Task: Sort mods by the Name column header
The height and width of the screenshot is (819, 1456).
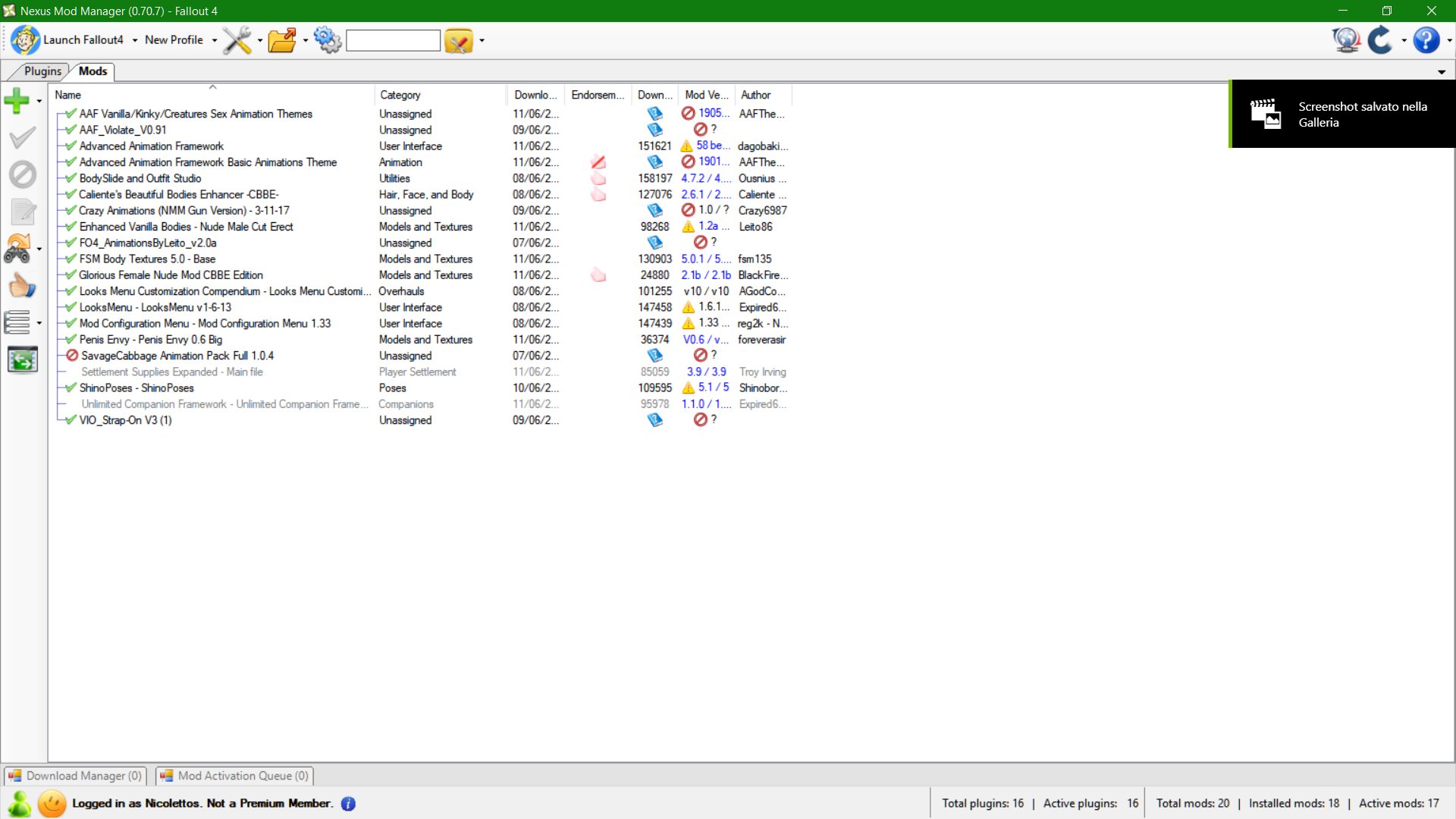Action: [x=212, y=95]
